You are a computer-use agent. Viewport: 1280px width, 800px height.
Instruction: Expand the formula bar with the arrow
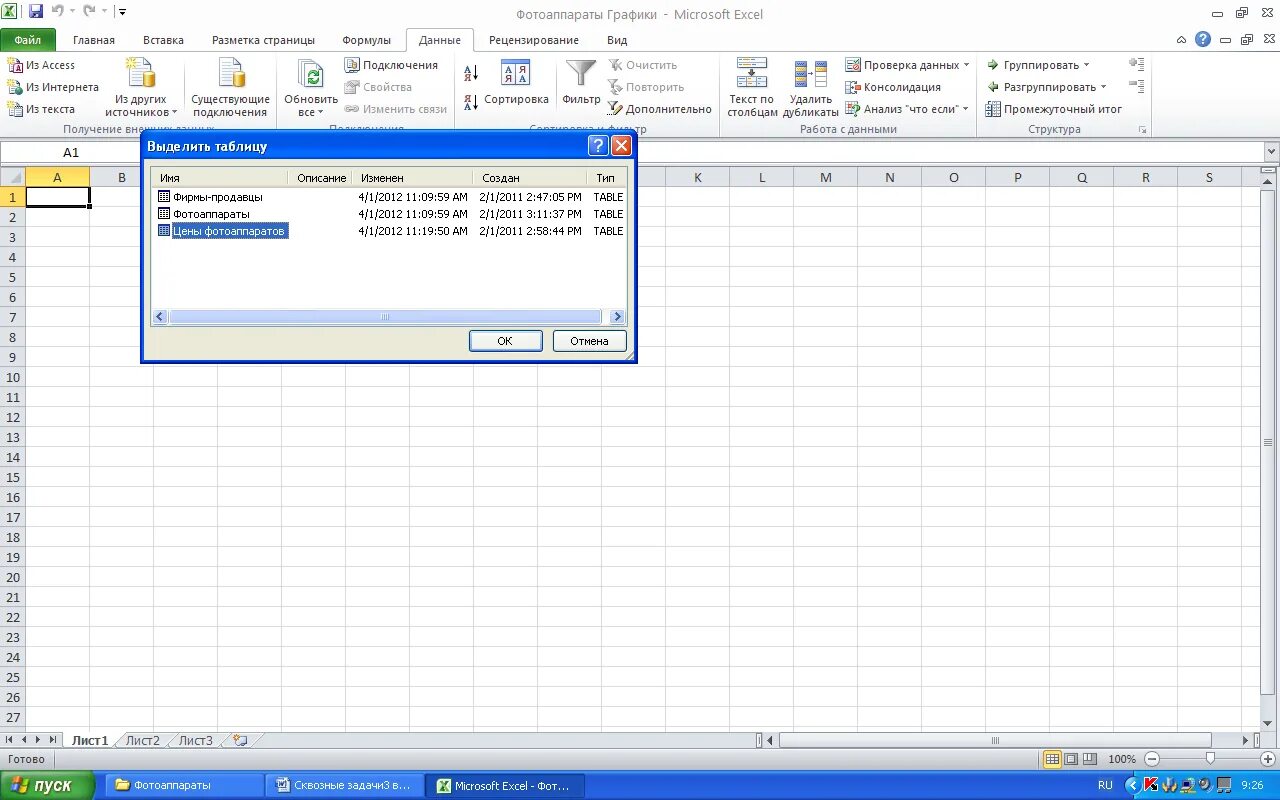(x=1271, y=152)
